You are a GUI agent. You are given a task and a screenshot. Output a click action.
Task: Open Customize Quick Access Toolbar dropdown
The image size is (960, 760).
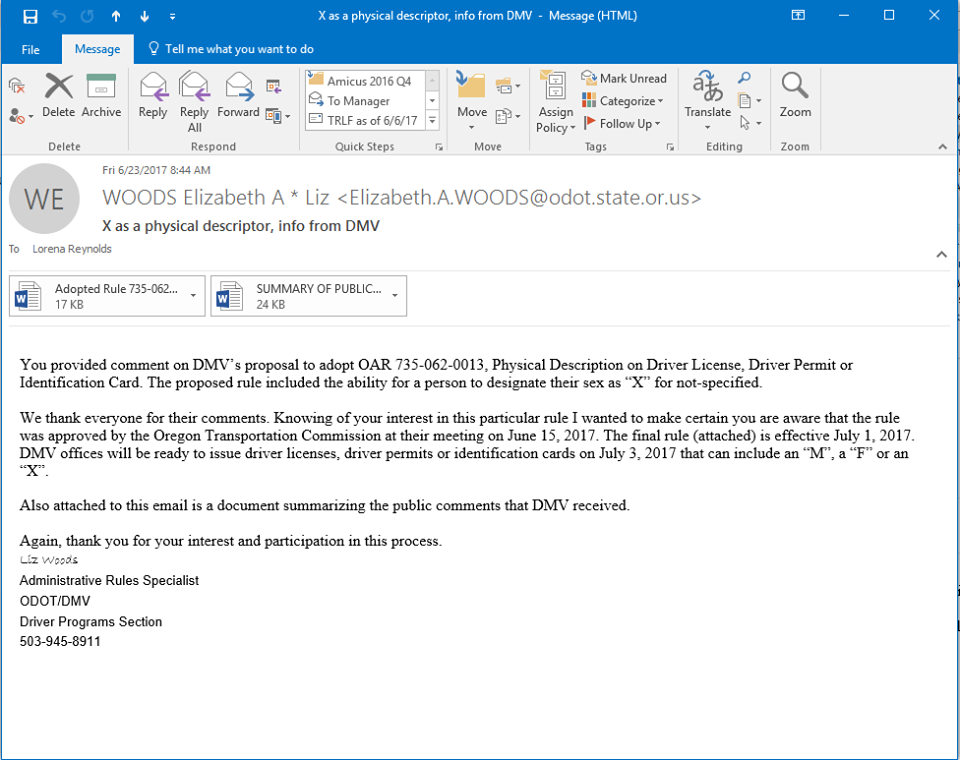point(173,17)
